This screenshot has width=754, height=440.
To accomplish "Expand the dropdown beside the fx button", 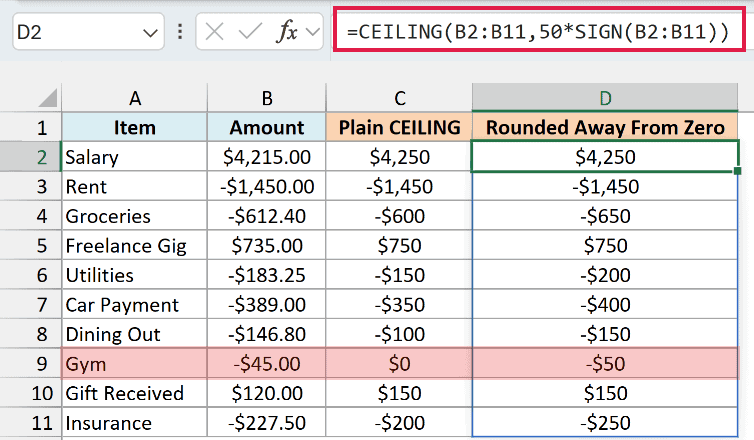I will click(313, 32).
